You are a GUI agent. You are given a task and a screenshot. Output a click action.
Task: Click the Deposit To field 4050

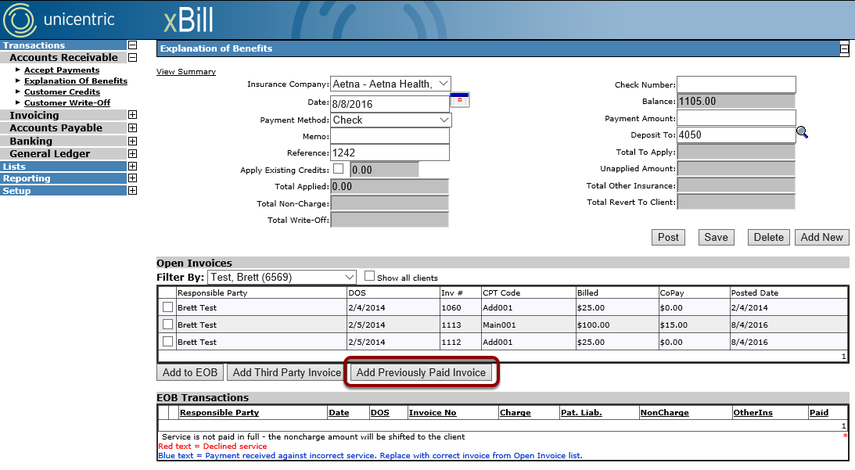pyautogui.click(x=736, y=135)
